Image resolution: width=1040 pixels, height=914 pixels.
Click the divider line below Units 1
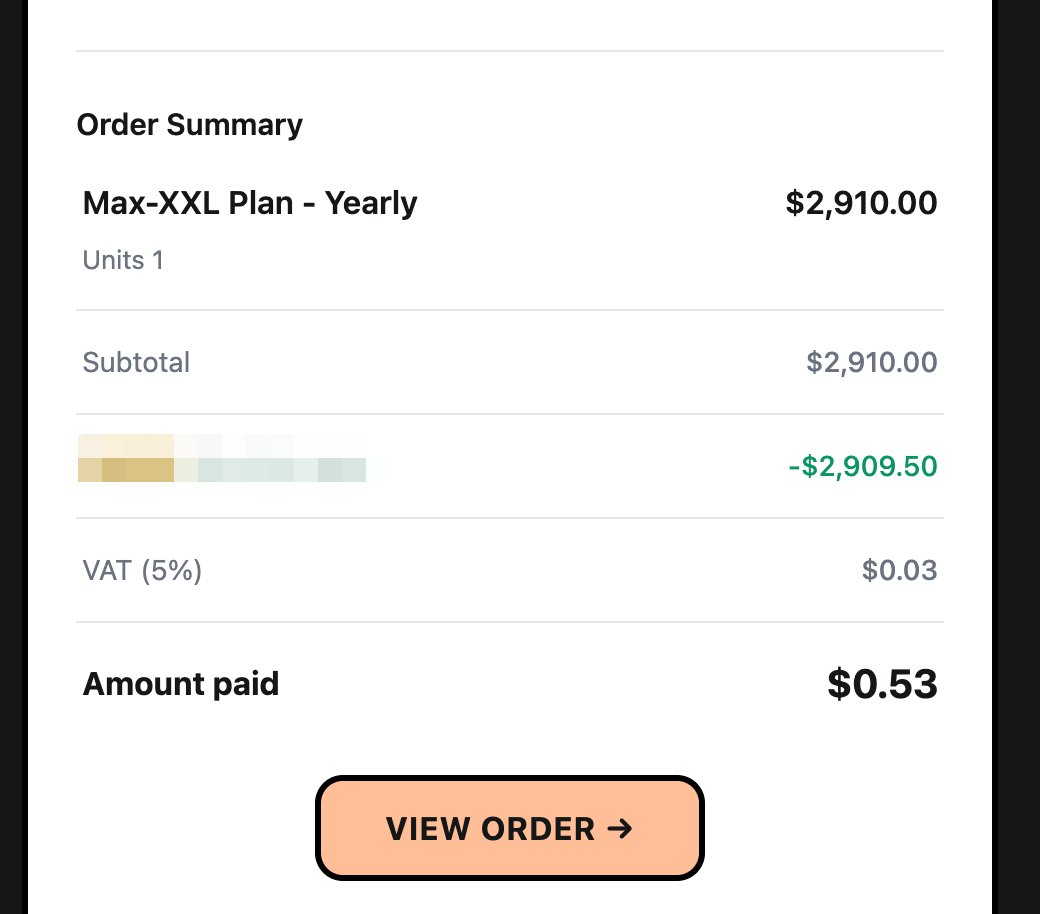pyautogui.click(x=509, y=310)
